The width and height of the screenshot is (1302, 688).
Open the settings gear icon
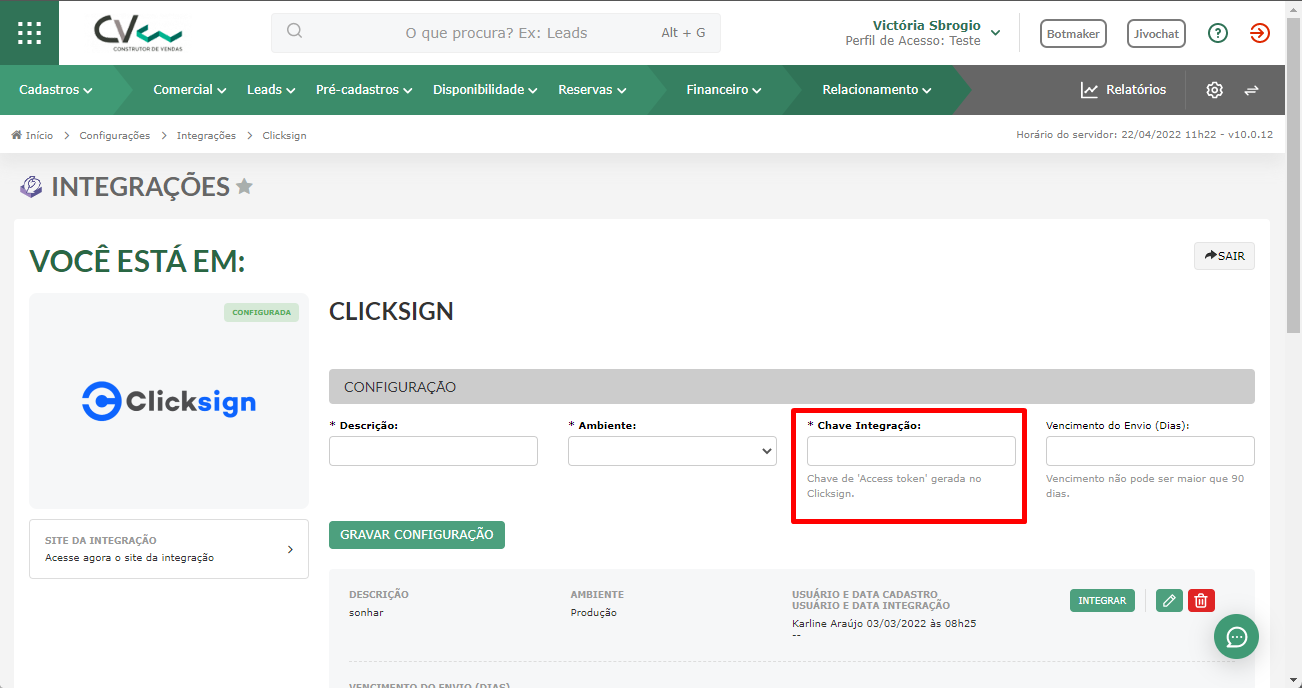tap(1214, 90)
